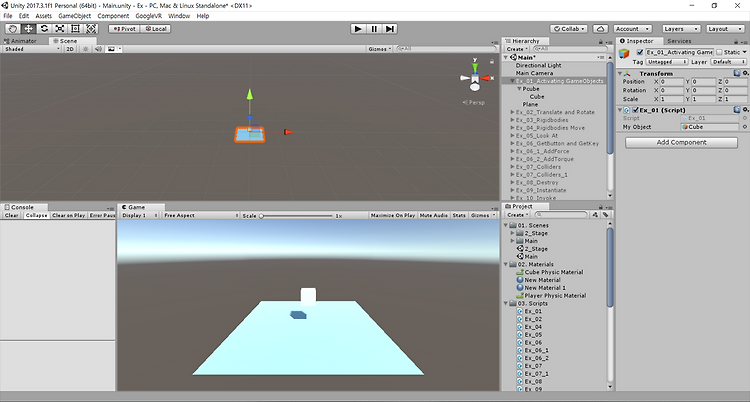Toggle Stats overlay in Game view
The height and width of the screenshot is (402, 750).
click(x=459, y=215)
